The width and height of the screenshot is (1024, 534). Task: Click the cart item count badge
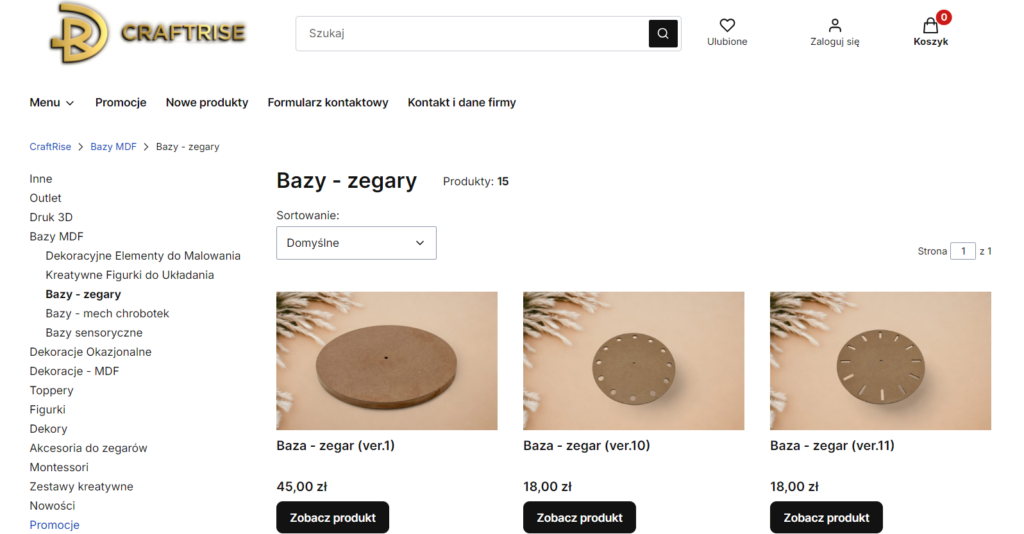coord(943,17)
